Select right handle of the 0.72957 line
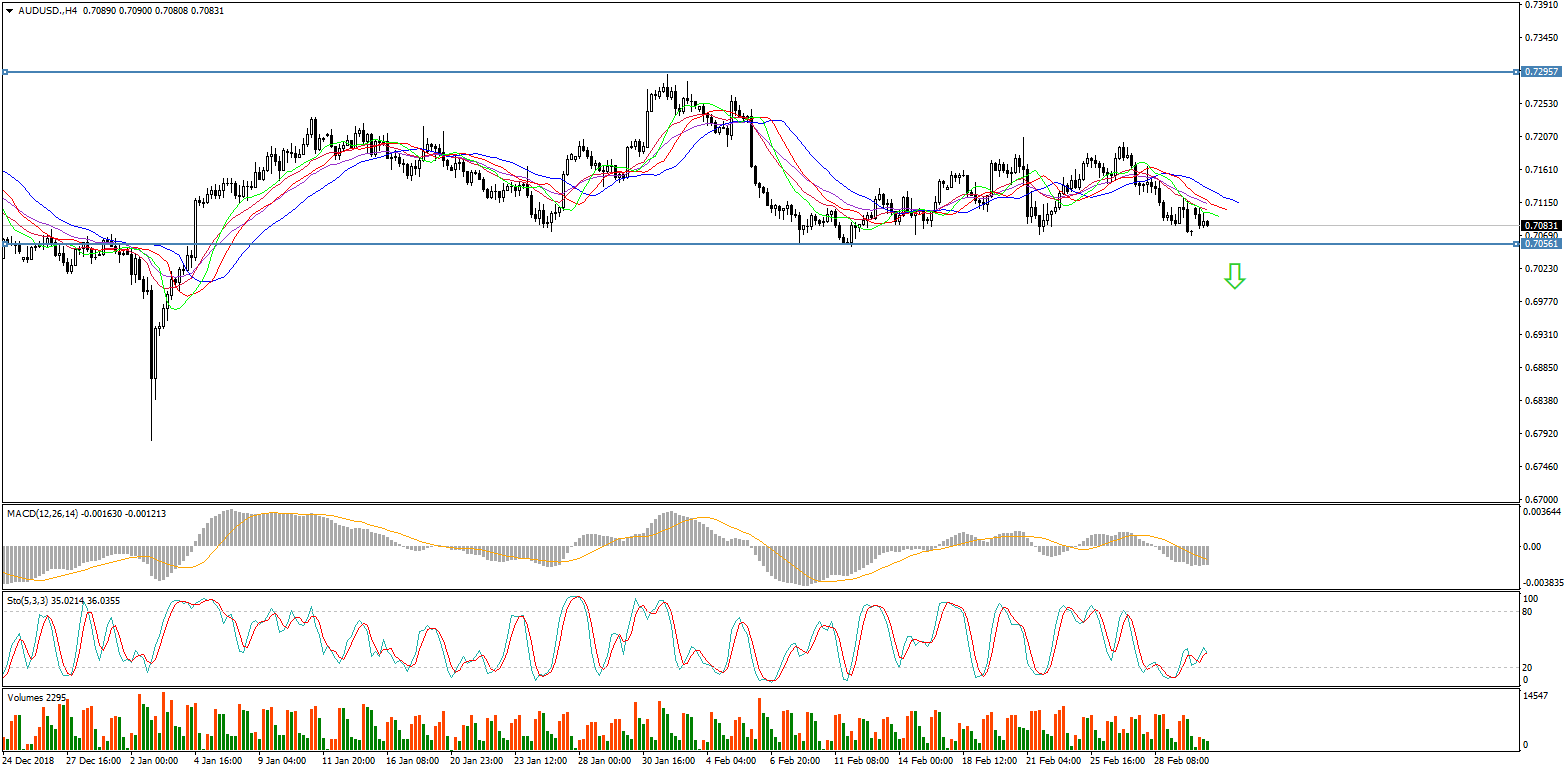The height and width of the screenshot is (772, 1565). [x=1516, y=72]
